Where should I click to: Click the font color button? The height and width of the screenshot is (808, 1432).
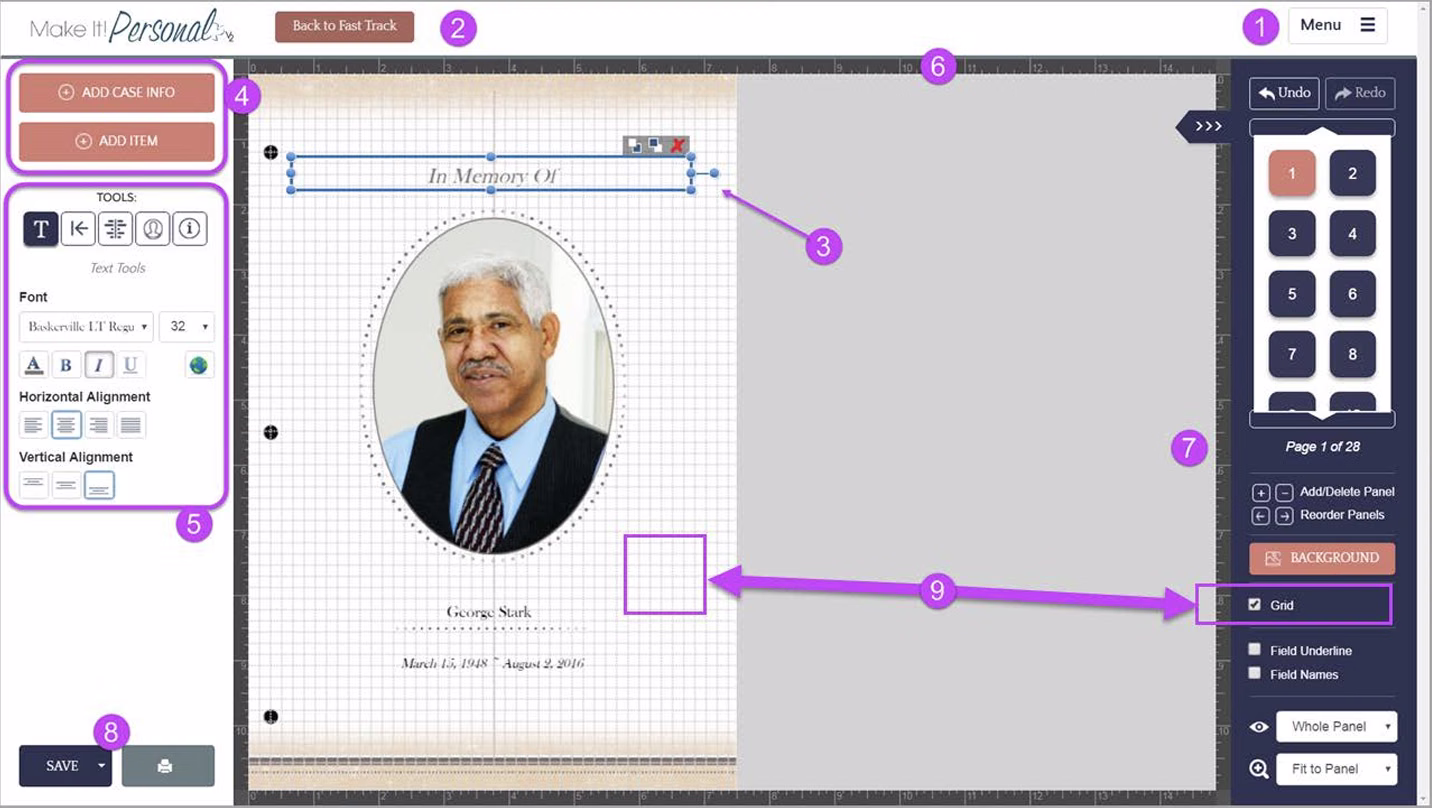pyautogui.click(x=34, y=365)
